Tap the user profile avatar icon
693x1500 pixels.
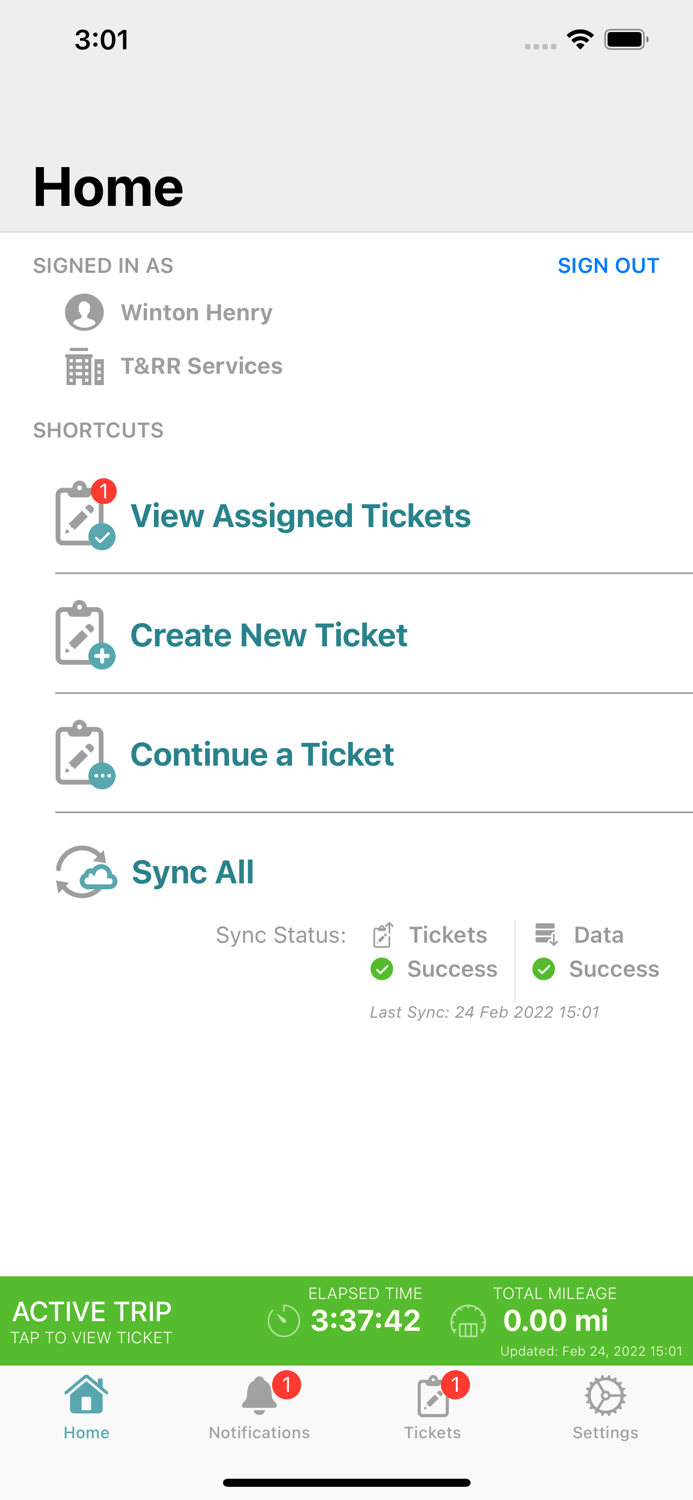pos(84,312)
